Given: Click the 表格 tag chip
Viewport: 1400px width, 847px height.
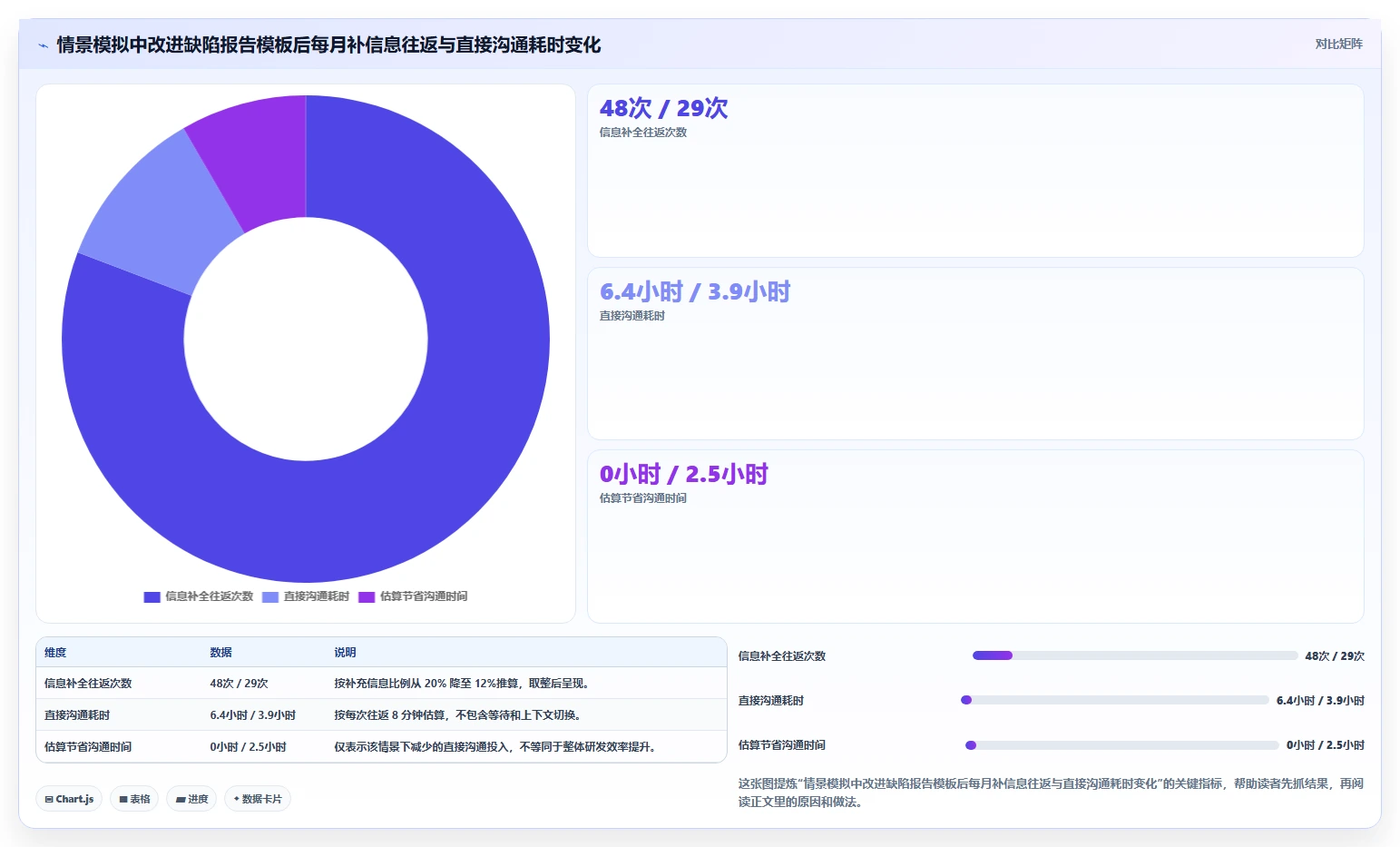Looking at the screenshot, I should click(134, 799).
